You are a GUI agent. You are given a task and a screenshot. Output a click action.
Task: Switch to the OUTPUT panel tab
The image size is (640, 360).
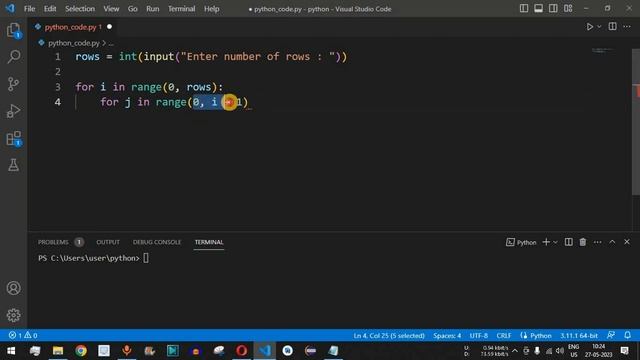[x=108, y=242]
